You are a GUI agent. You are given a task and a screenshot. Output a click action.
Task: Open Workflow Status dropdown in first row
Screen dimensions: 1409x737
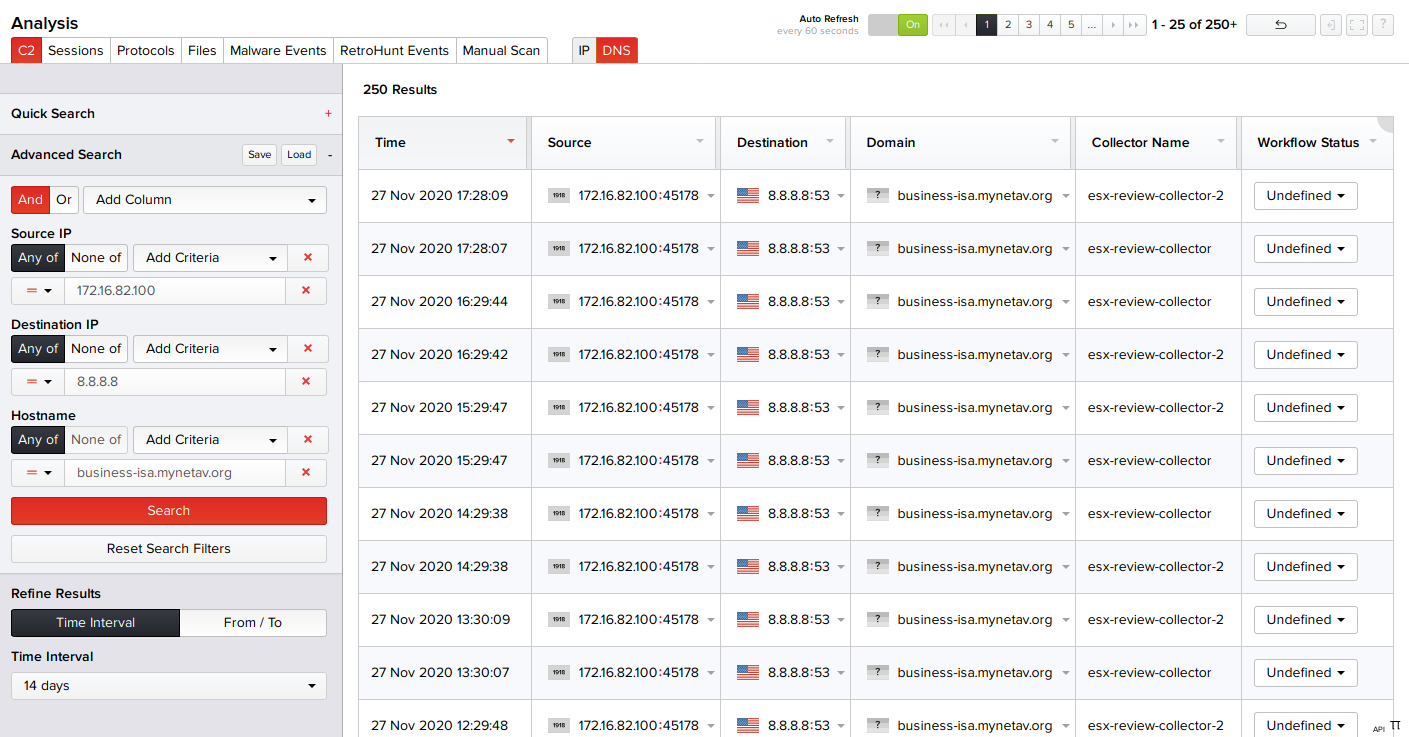1305,196
